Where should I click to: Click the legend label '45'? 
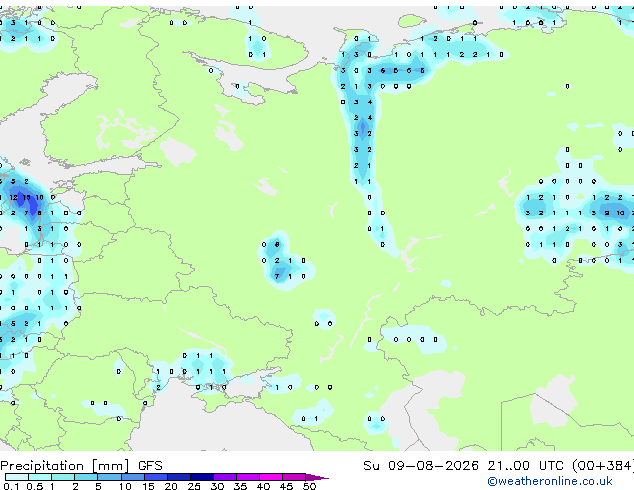(x=286, y=486)
